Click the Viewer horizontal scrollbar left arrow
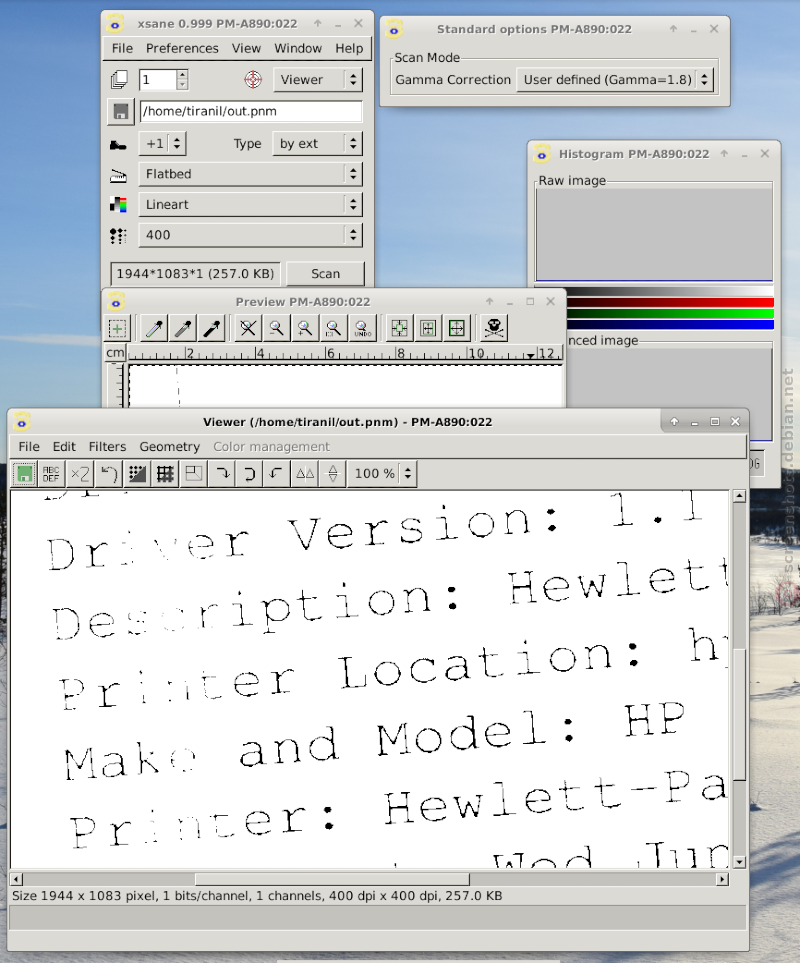 point(17,879)
